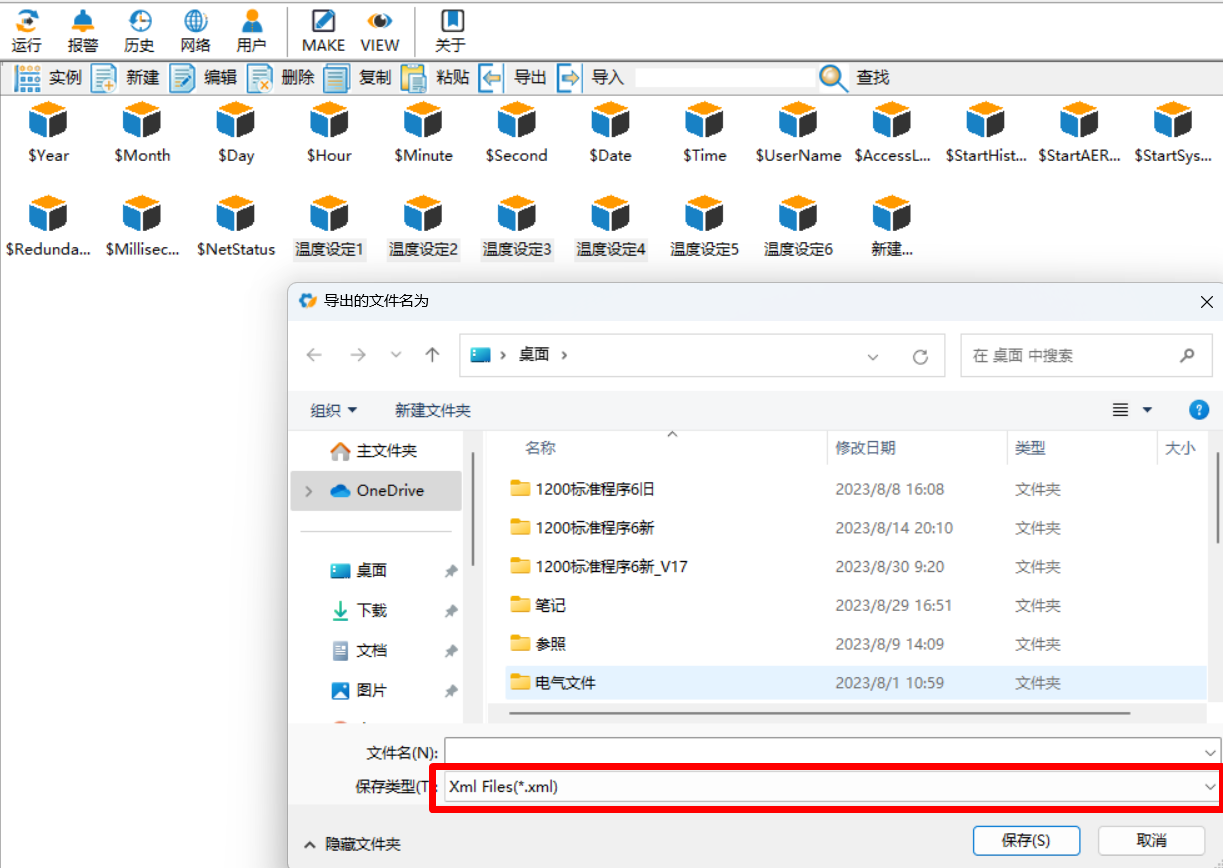Click the 保存(S) save button
The width and height of the screenshot is (1223, 868).
click(x=1026, y=840)
